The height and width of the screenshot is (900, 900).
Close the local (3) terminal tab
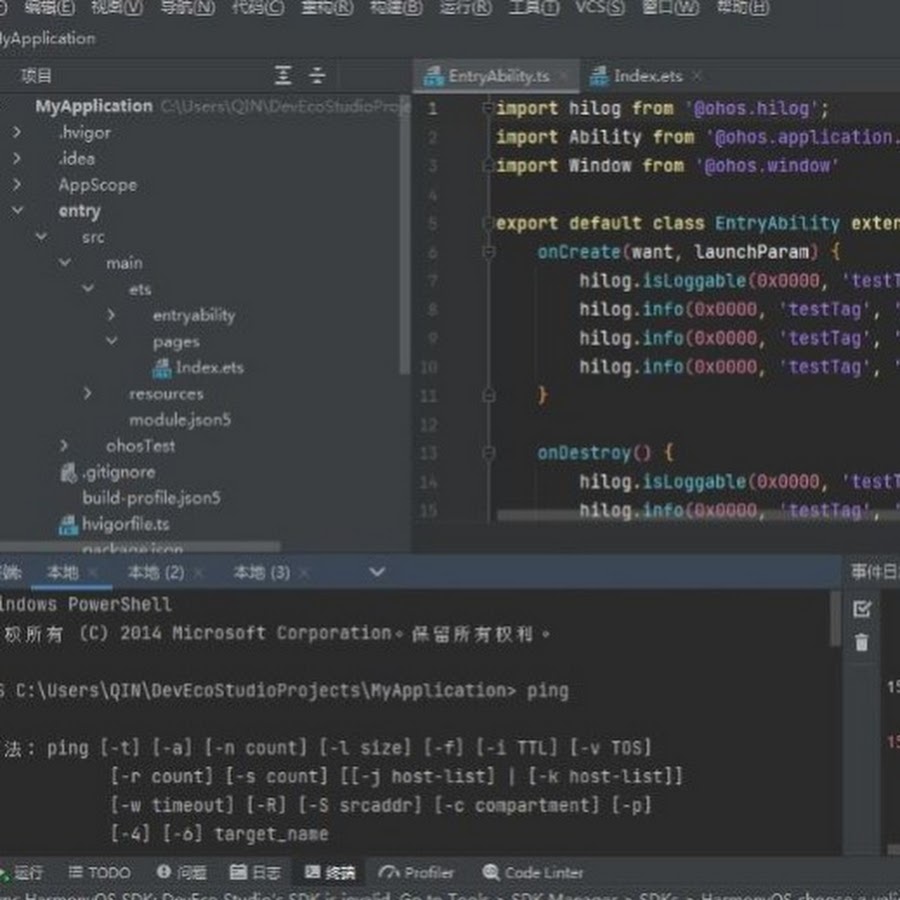[x=304, y=572]
